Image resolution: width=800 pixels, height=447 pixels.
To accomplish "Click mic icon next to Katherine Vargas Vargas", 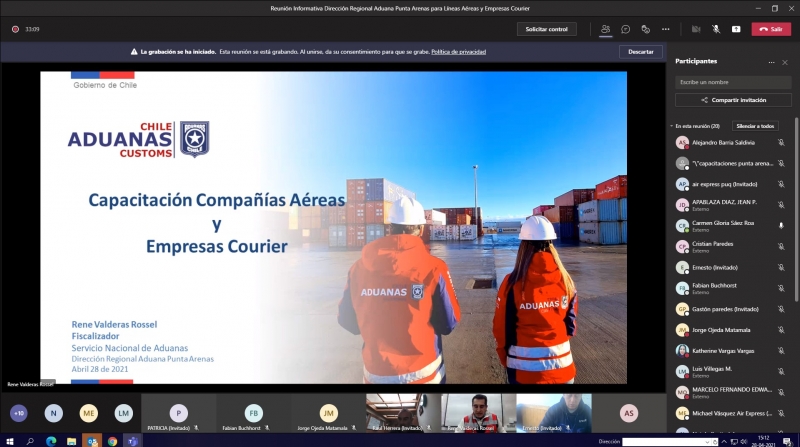I will (781, 351).
